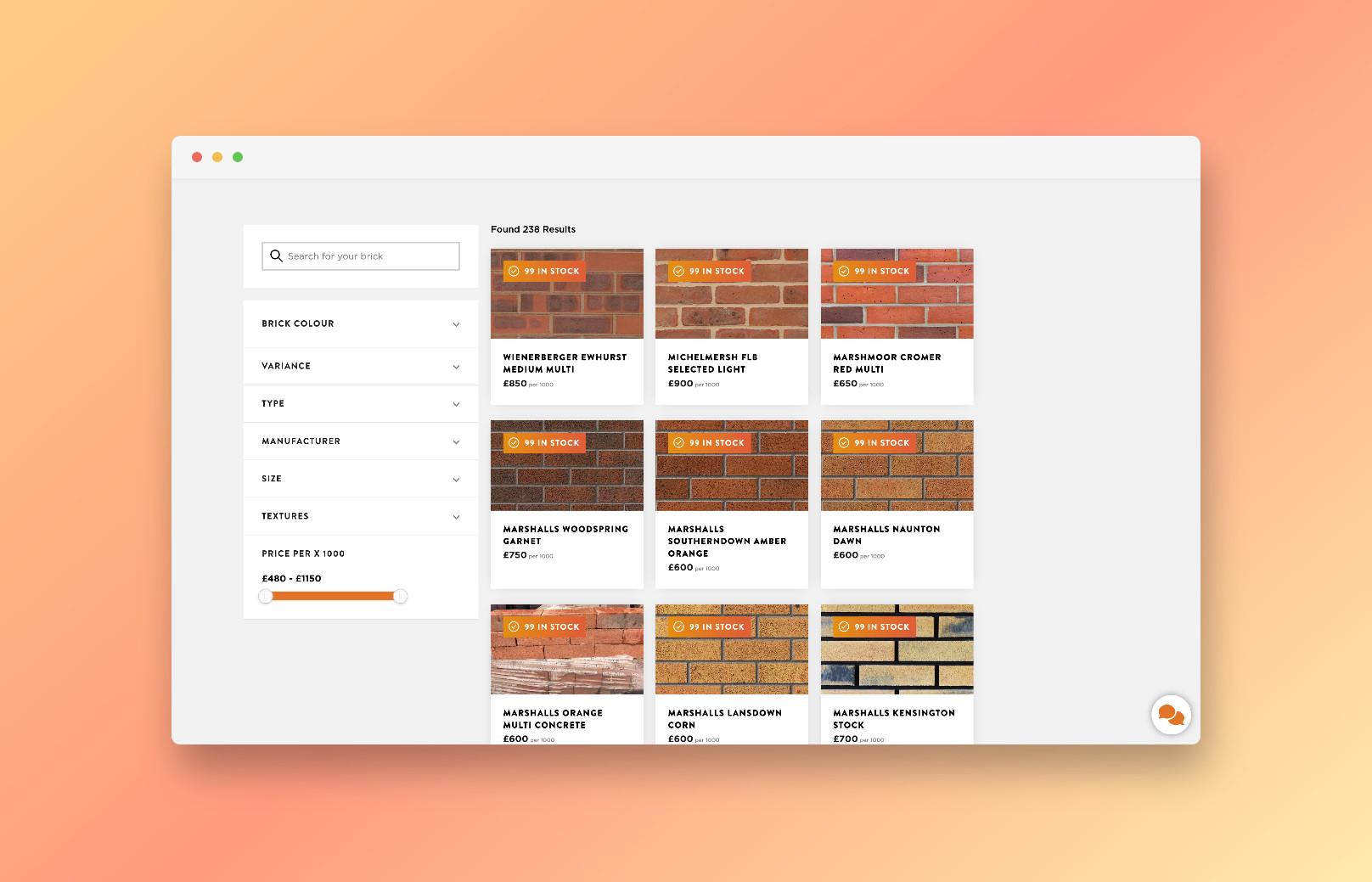
Task: Click the in-stock checkmark on Wienerberger Ewhurst
Action: (514, 272)
